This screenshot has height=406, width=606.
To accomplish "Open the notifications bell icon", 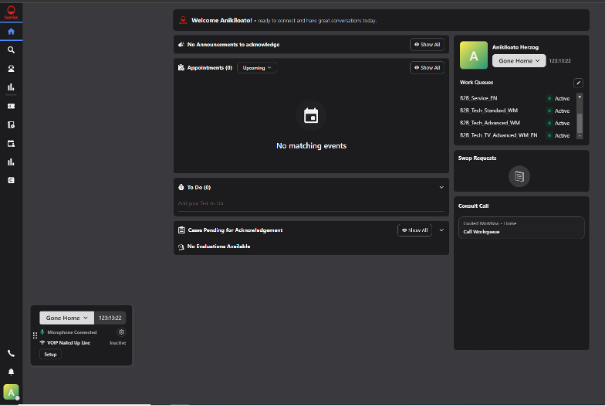I will pyautogui.click(x=11, y=371).
